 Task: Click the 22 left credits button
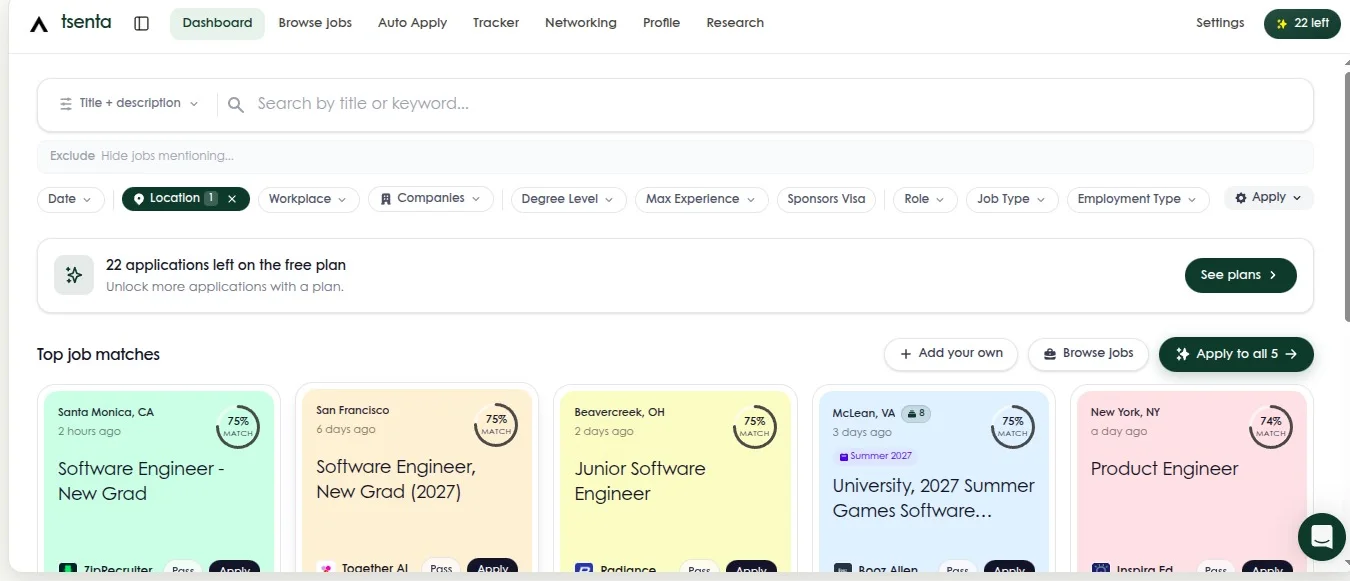point(1302,23)
